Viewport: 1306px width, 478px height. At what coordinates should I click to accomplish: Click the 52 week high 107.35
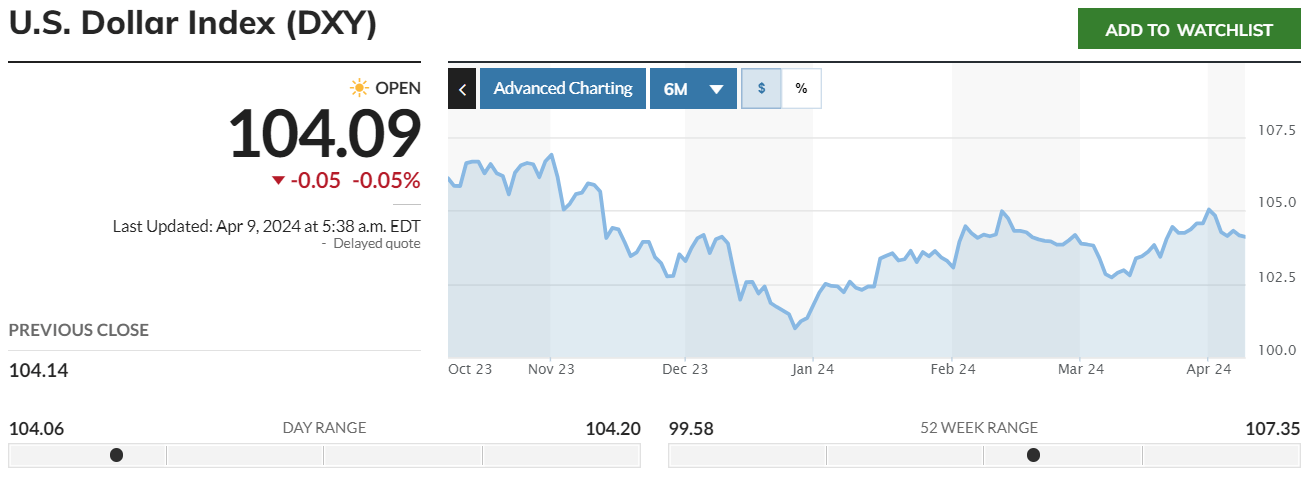(x=1272, y=429)
